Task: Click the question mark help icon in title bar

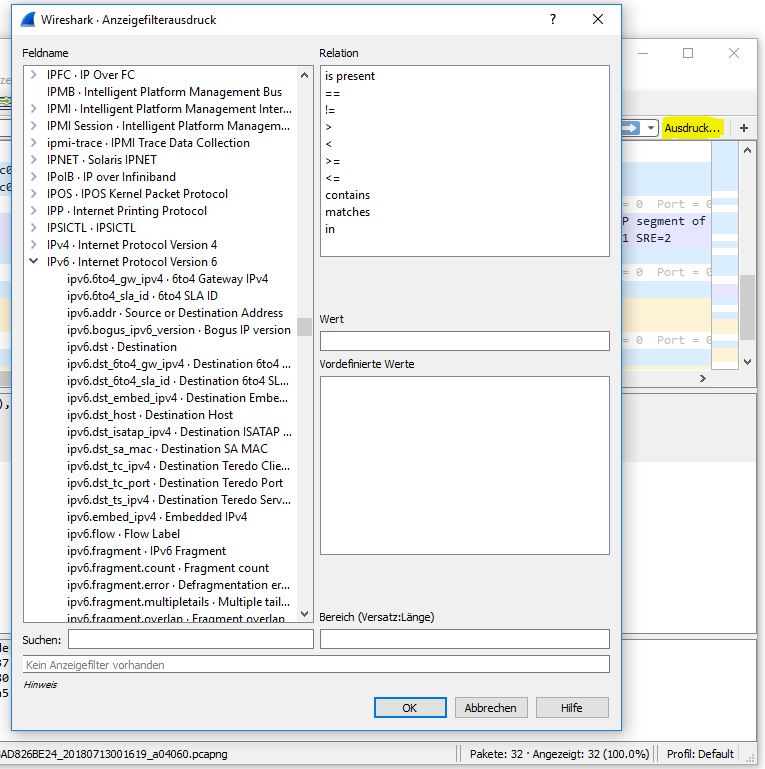Action: tap(553, 19)
